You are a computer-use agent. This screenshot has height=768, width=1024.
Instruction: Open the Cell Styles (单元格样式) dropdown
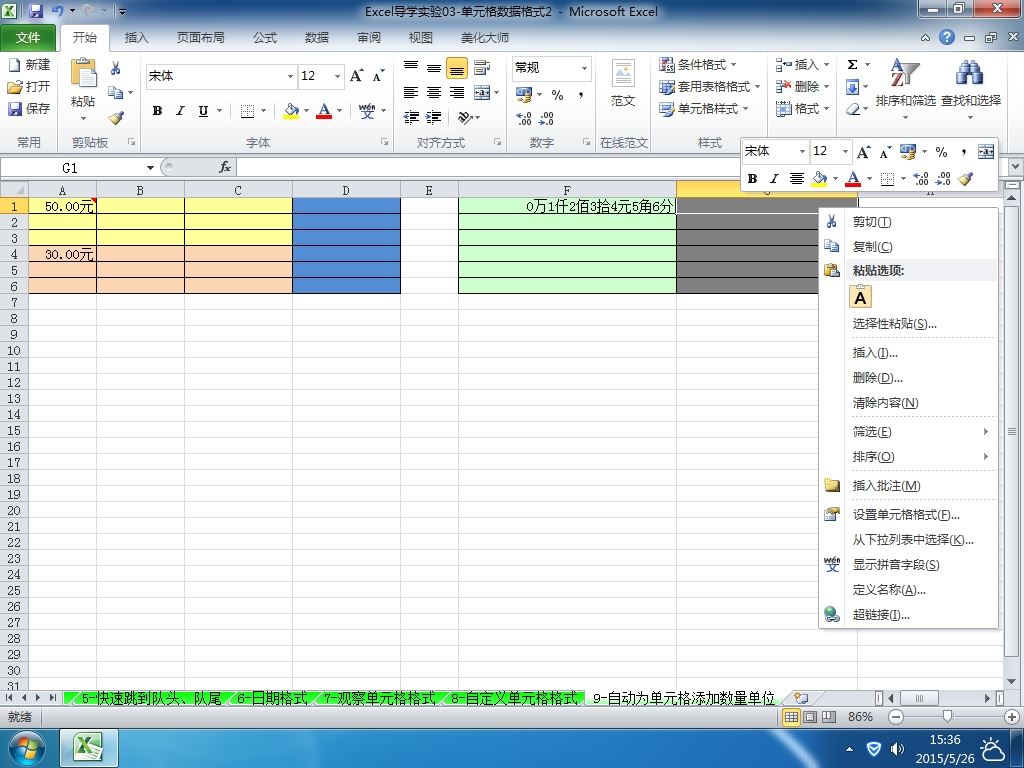[704, 108]
